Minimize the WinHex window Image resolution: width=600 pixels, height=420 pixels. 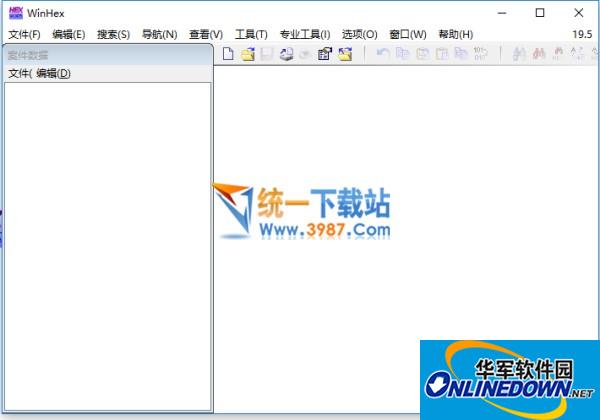(502, 13)
